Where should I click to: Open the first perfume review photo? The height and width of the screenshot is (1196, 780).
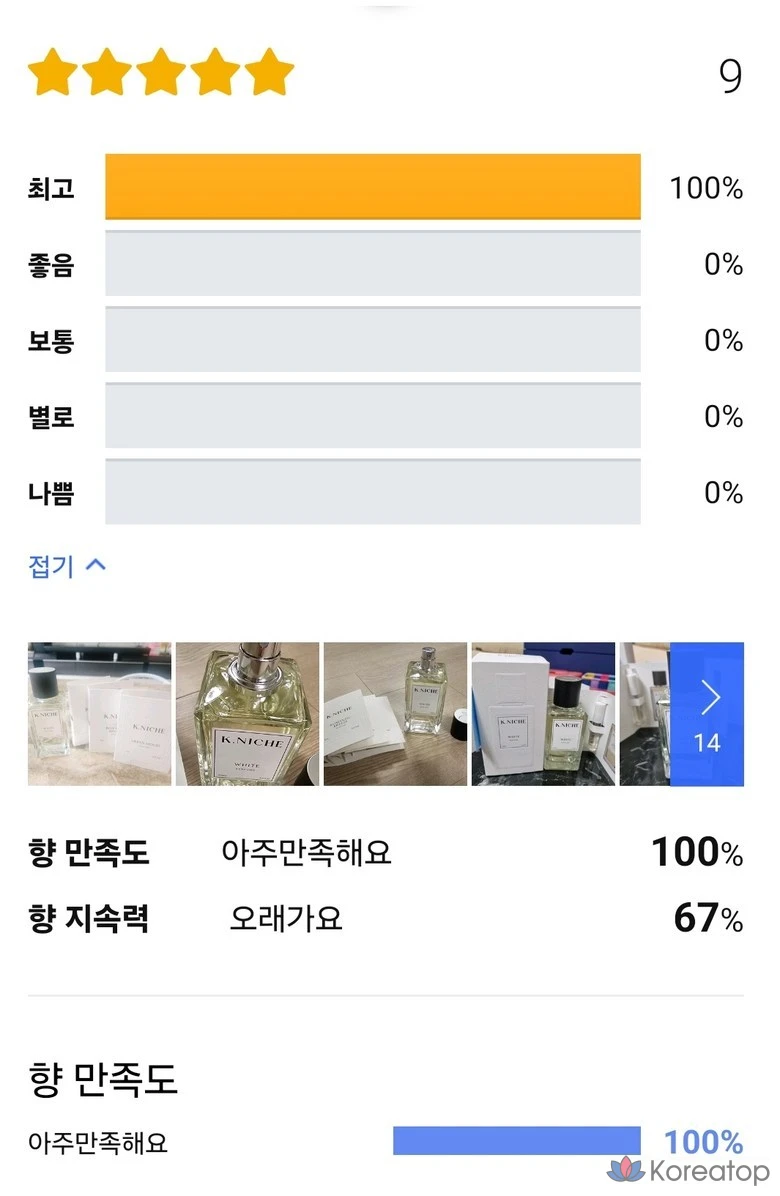tap(99, 714)
